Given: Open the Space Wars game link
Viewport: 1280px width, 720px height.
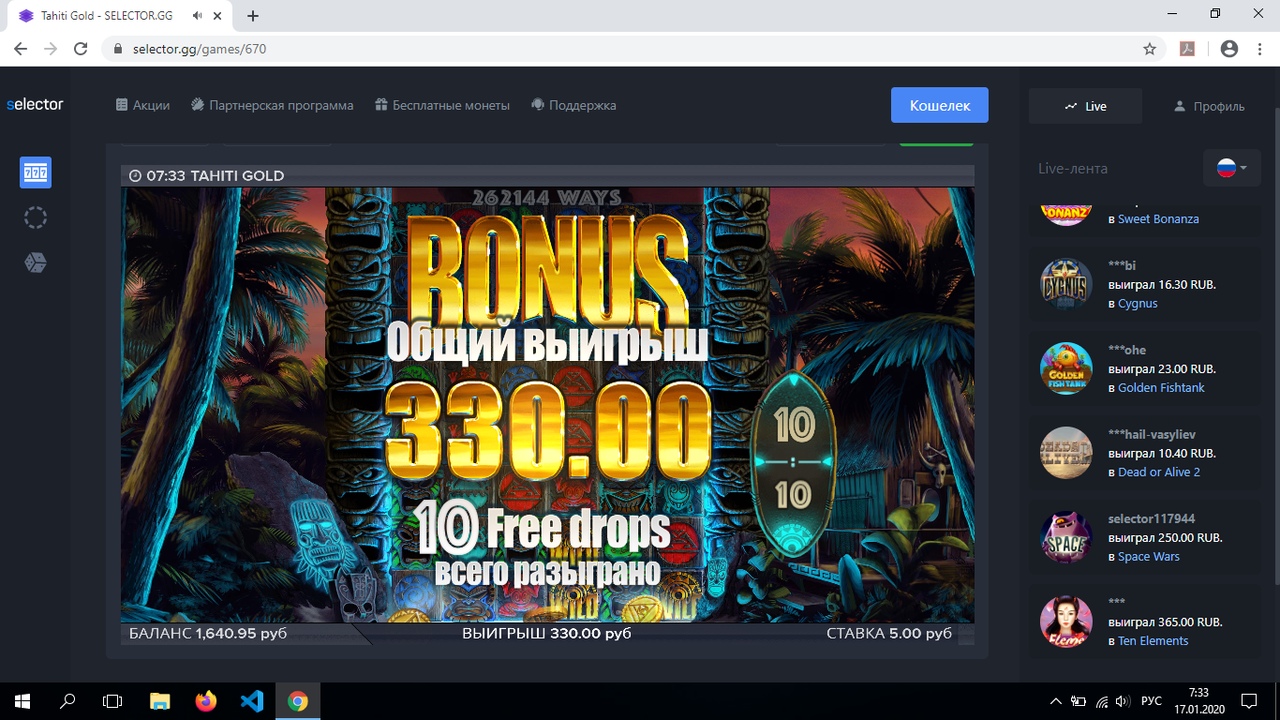Looking at the screenshot, I should pos(1149,556).
